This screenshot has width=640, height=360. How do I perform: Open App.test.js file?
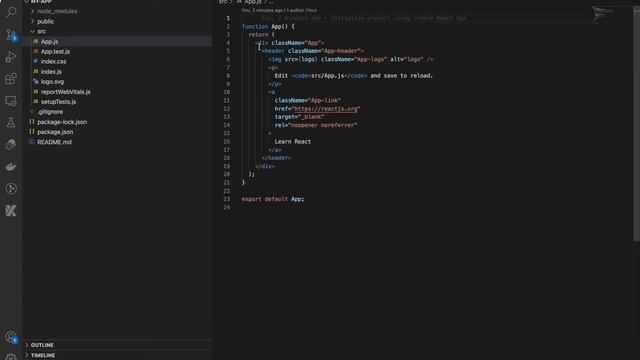[x=55, y=51]
